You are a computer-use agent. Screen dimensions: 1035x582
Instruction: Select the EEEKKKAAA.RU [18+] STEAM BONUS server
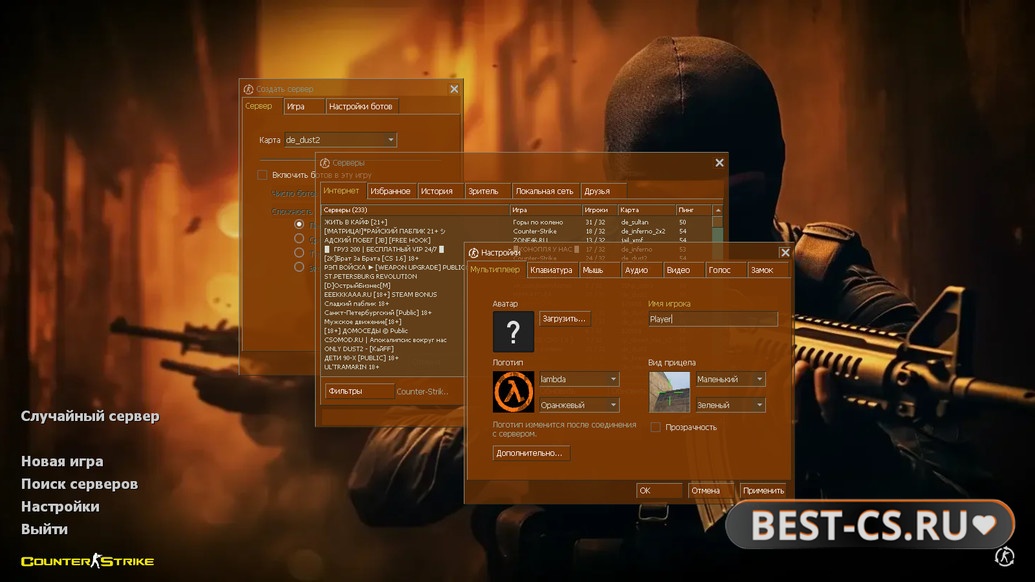click(393, 294)
